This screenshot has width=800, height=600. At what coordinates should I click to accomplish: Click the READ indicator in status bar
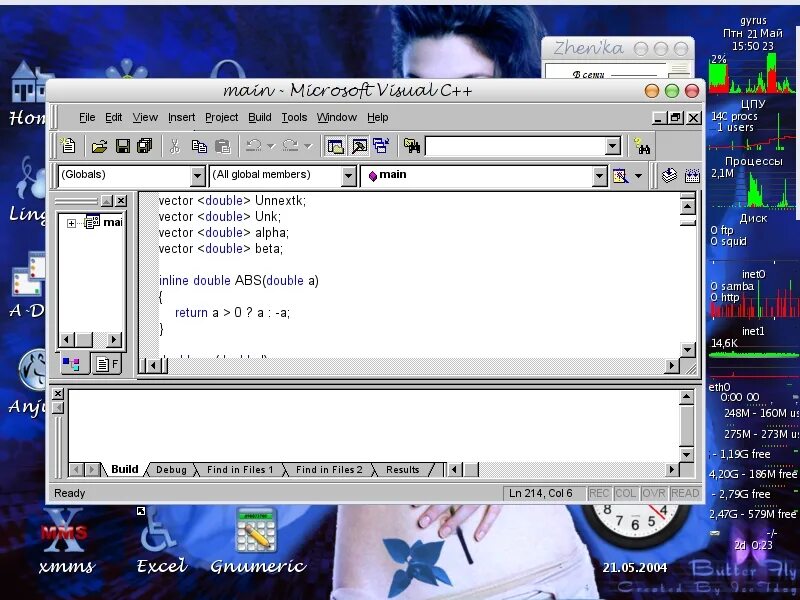point(684,493)
